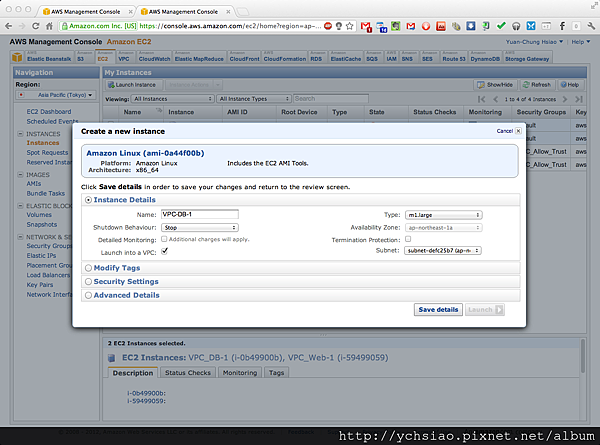This screenshot has width=600, height=445.
Task: Close the first AWS Management Console tab
Action: click(130, 12)
